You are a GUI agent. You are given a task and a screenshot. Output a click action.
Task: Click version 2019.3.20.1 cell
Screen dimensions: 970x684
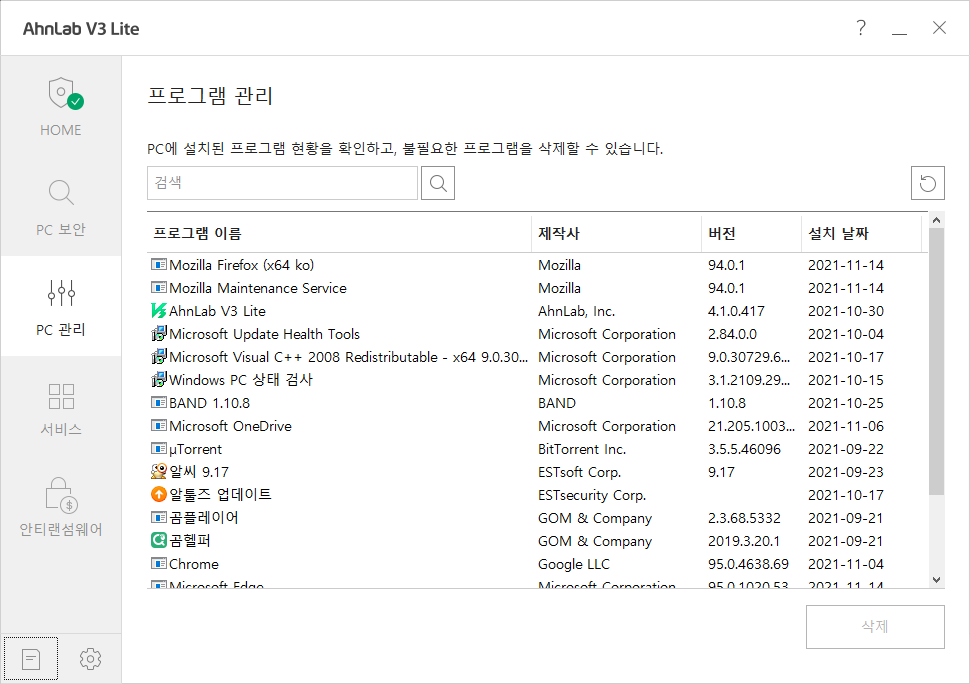coord(744,541)
